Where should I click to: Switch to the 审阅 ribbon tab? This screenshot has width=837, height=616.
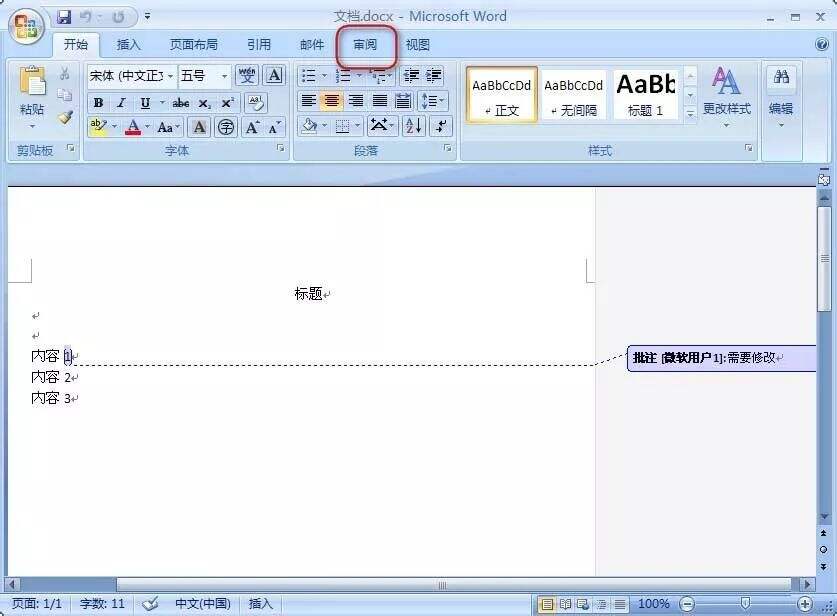(x=364, y=44)
